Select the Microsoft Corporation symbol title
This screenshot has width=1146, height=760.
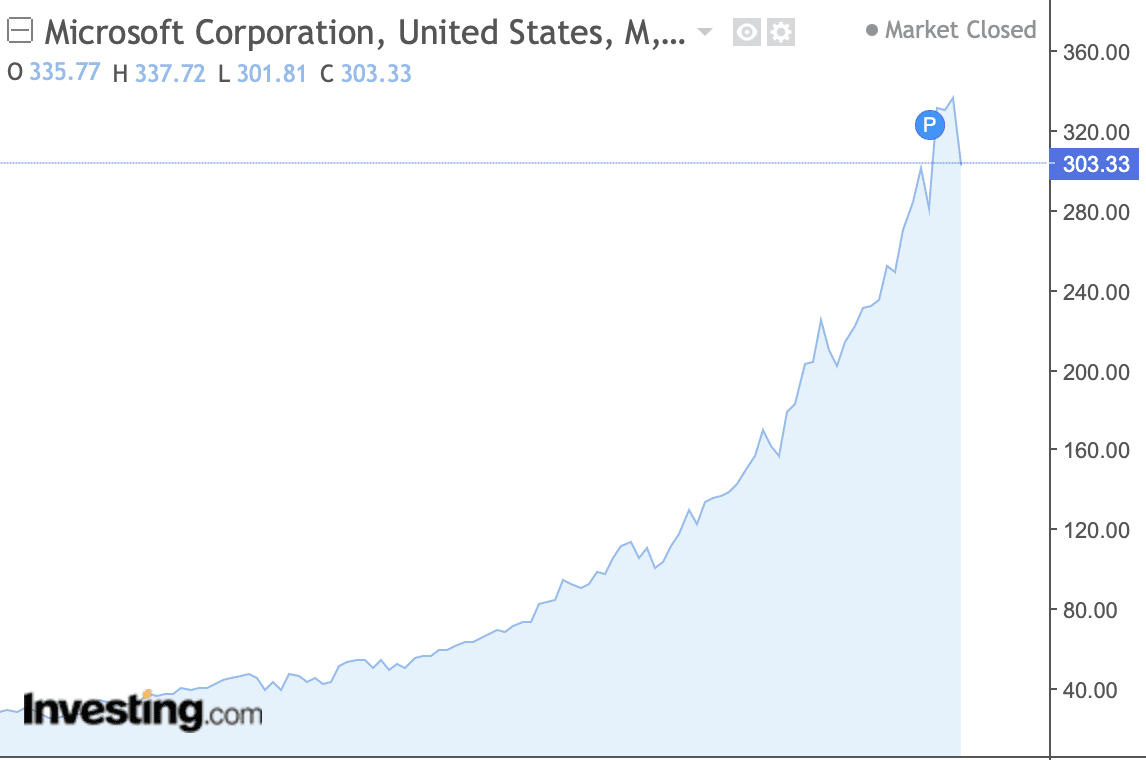pos(365,32)
